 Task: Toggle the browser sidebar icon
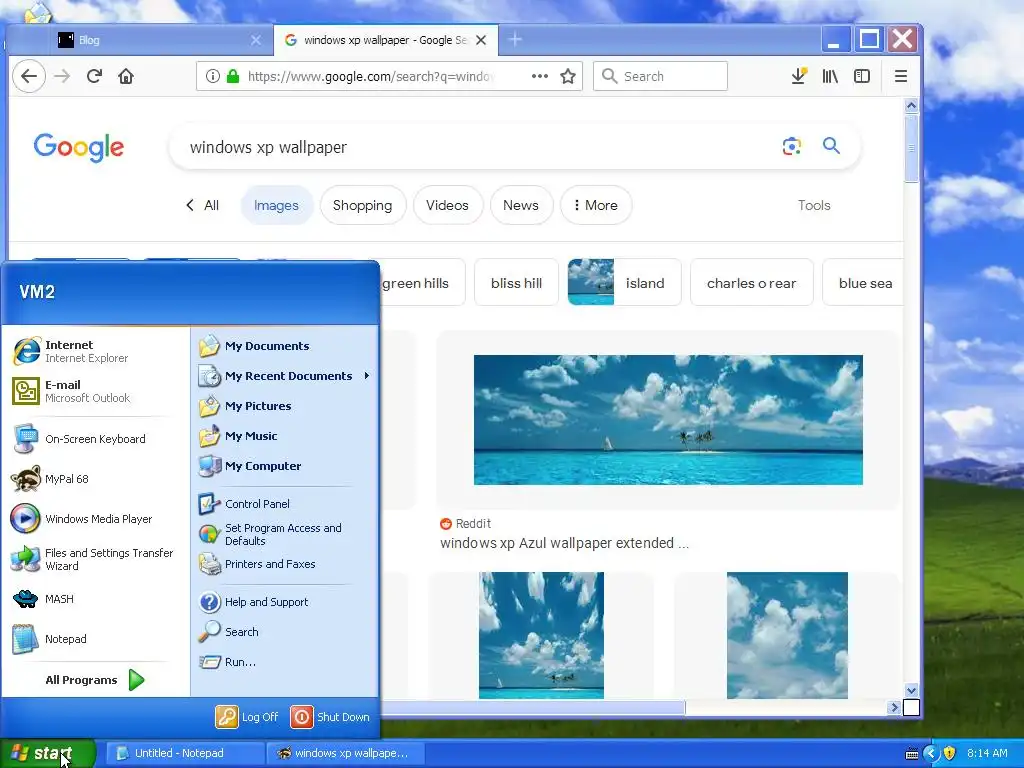[862, 76]
